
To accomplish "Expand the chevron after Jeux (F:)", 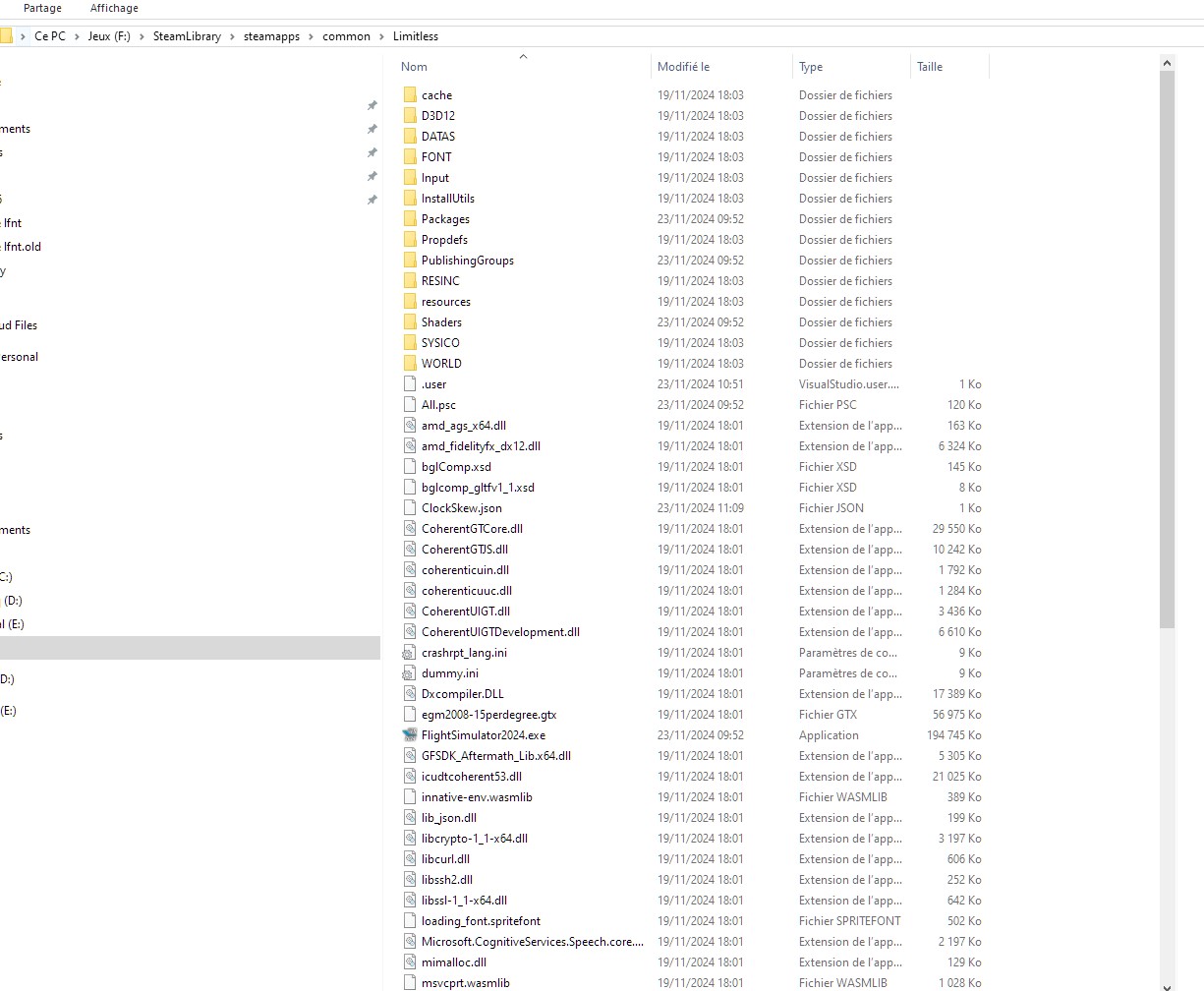I will click(x=142, y=36).
